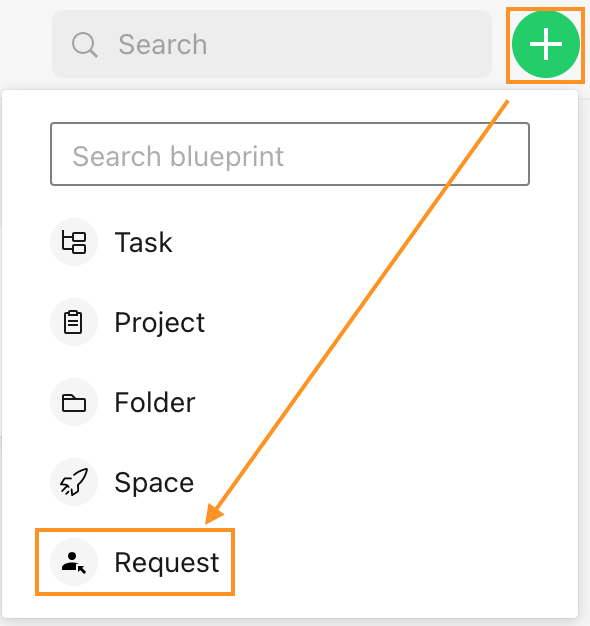The image size is (590, 626).
Task: Select the Task hierarchy icon
Action: [x=74, y=242]
